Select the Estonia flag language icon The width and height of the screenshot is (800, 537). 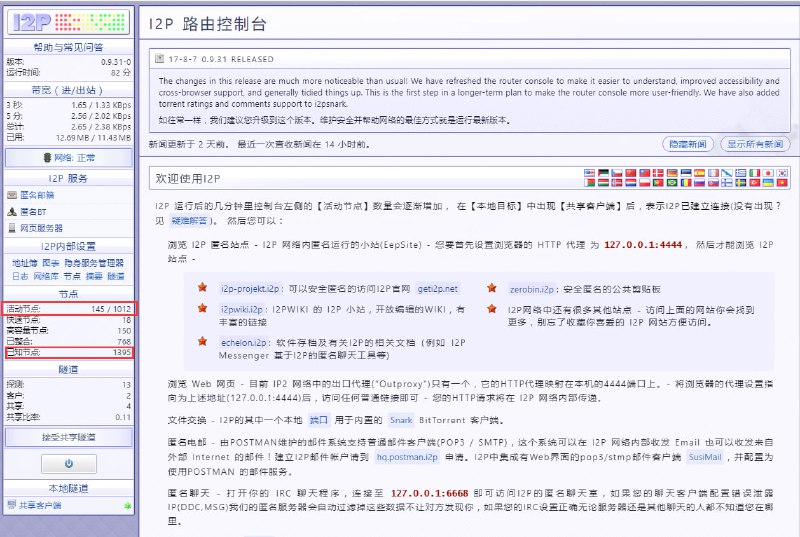(x=686, y=173)
